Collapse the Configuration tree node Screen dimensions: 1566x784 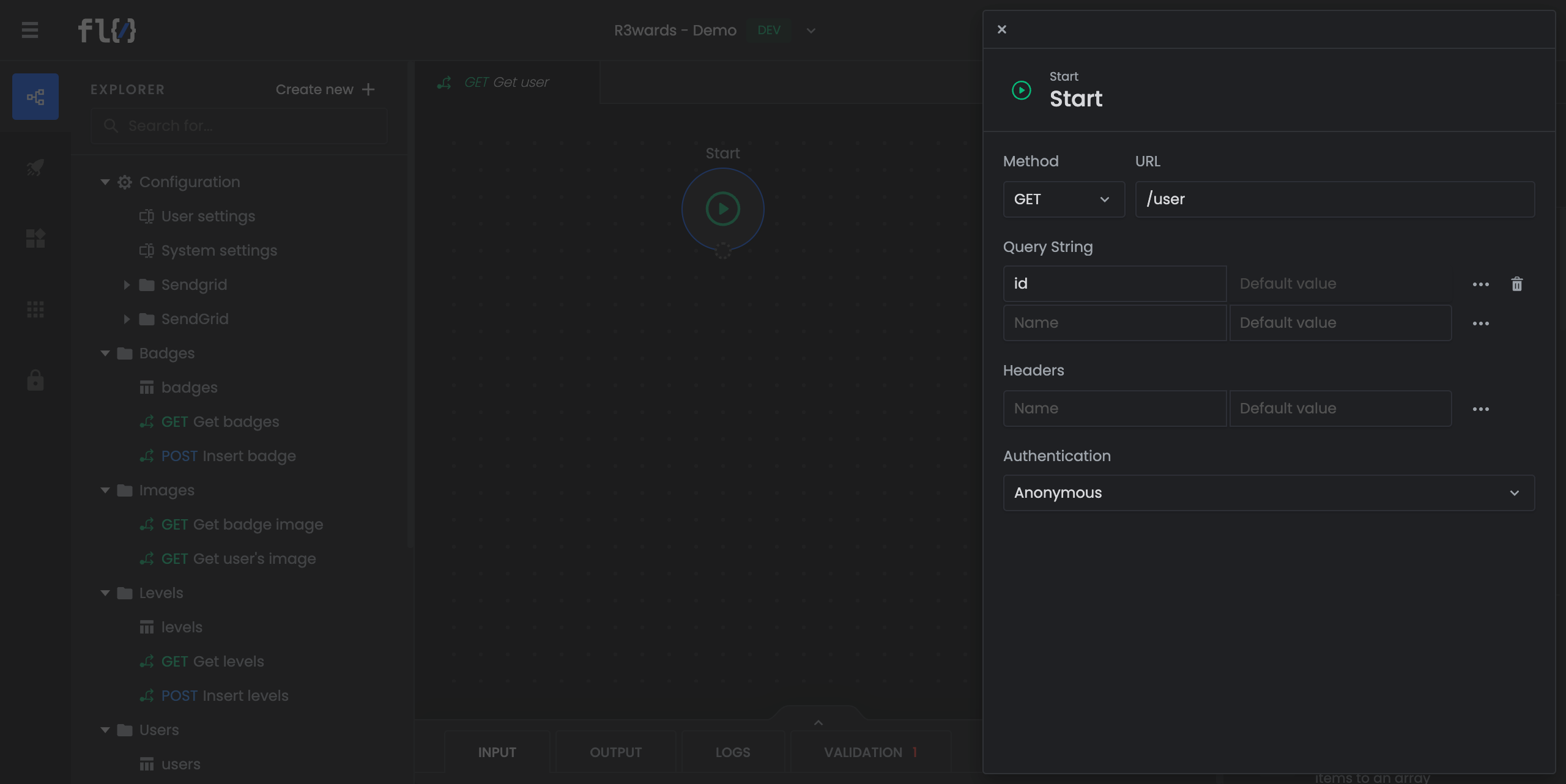(x=105, y=182)
